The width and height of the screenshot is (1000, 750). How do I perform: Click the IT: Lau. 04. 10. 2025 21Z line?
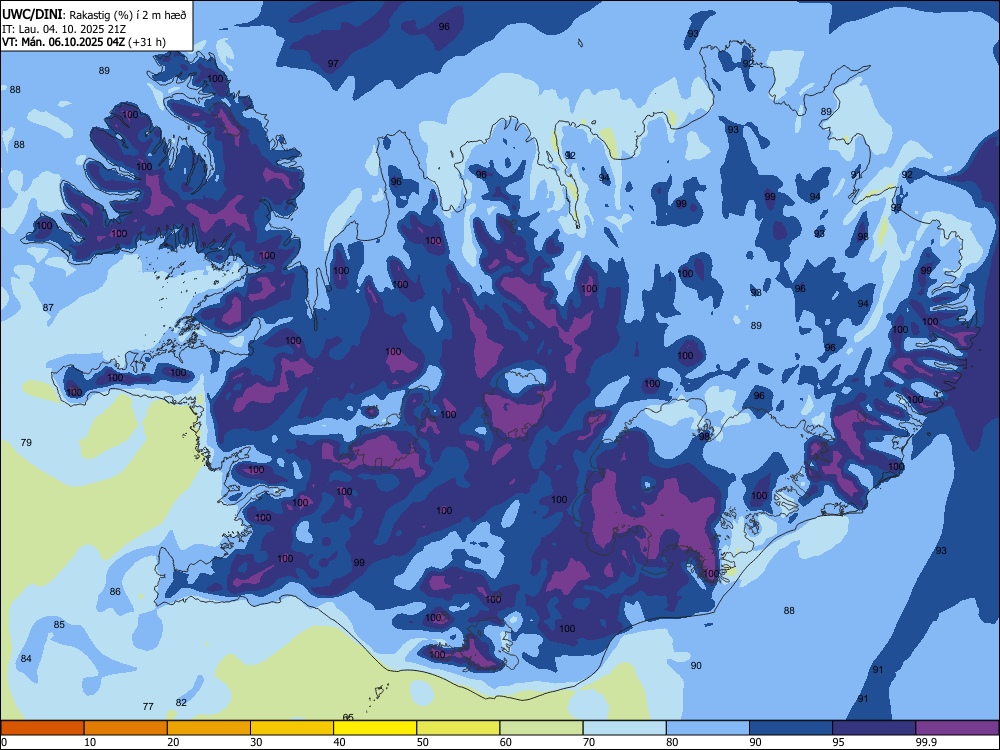64,29
